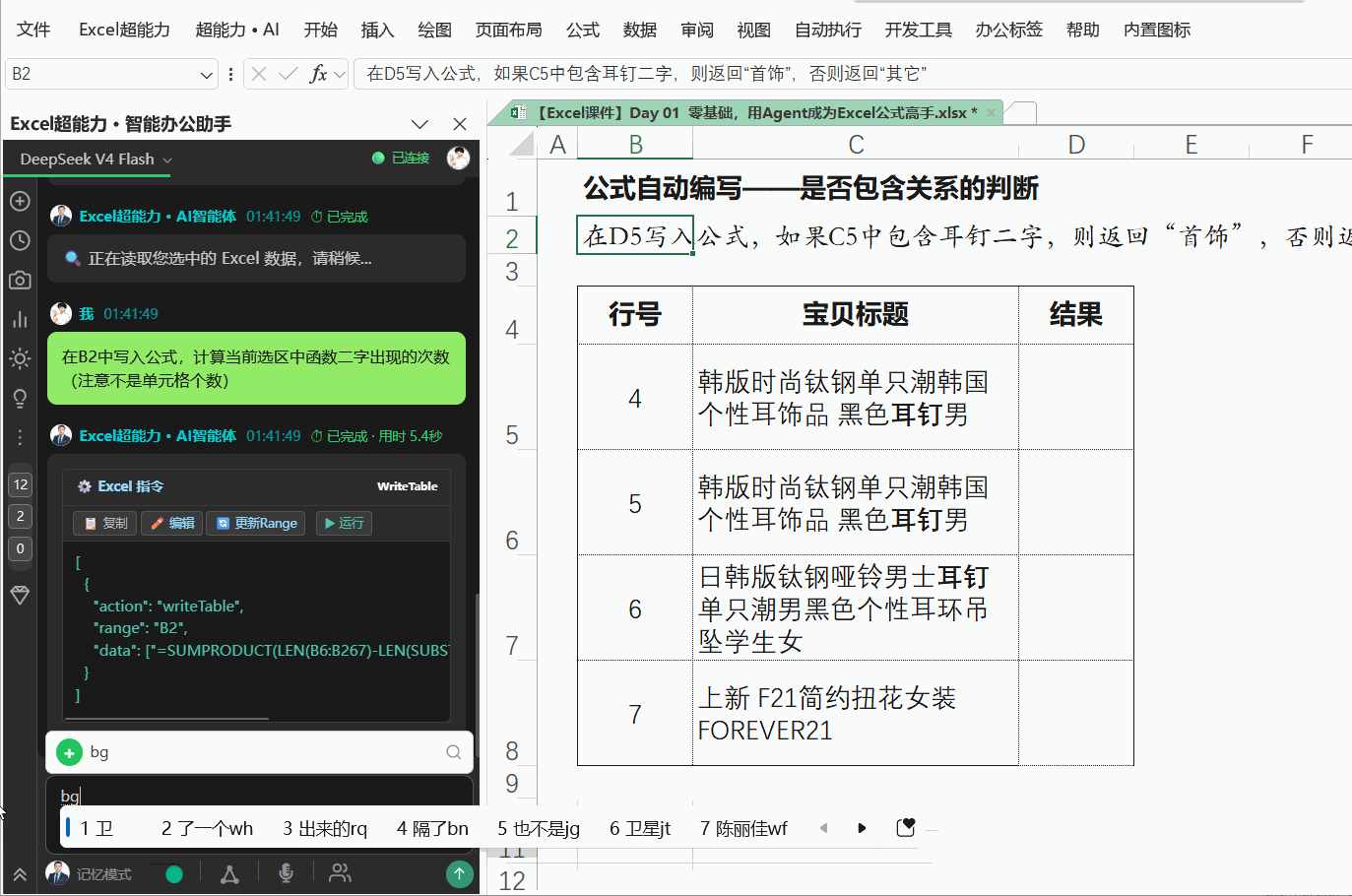The height and width of the screenshot is (896, 1352).
Task: Switch to the 数据 ribbon tab
Action: point(640,30)
